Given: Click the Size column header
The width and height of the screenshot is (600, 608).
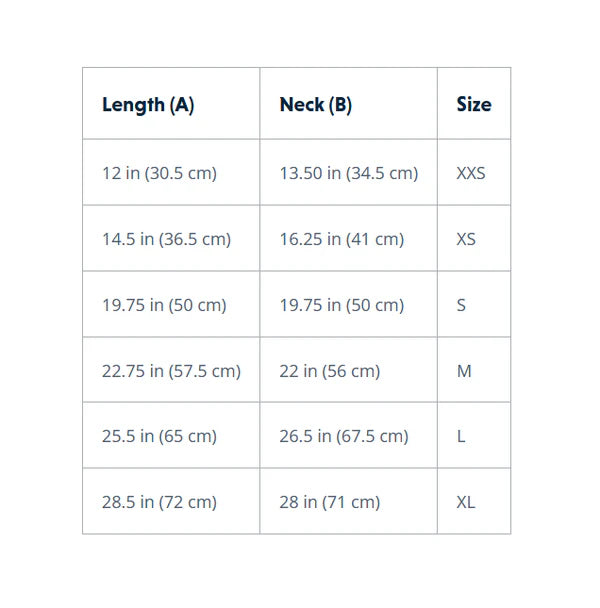Looking at the screenshot, I should [x=474, y=104].
